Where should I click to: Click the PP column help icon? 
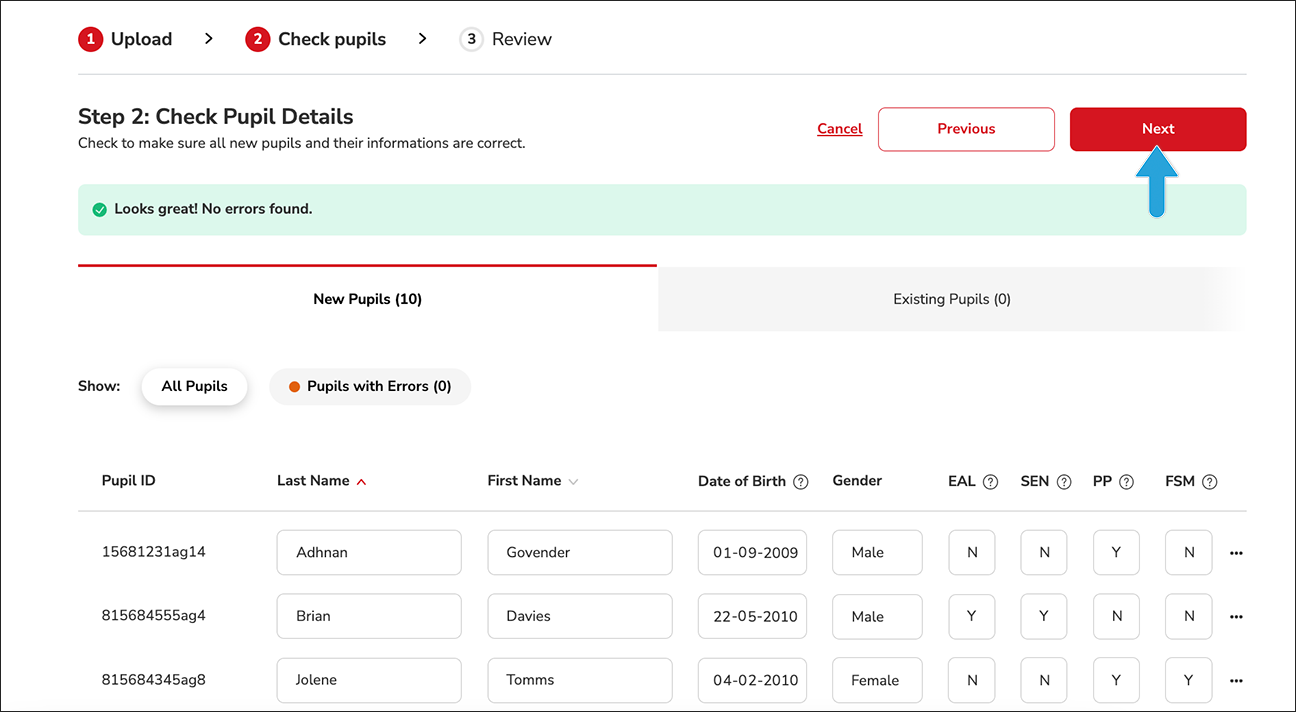(1128, 481)
